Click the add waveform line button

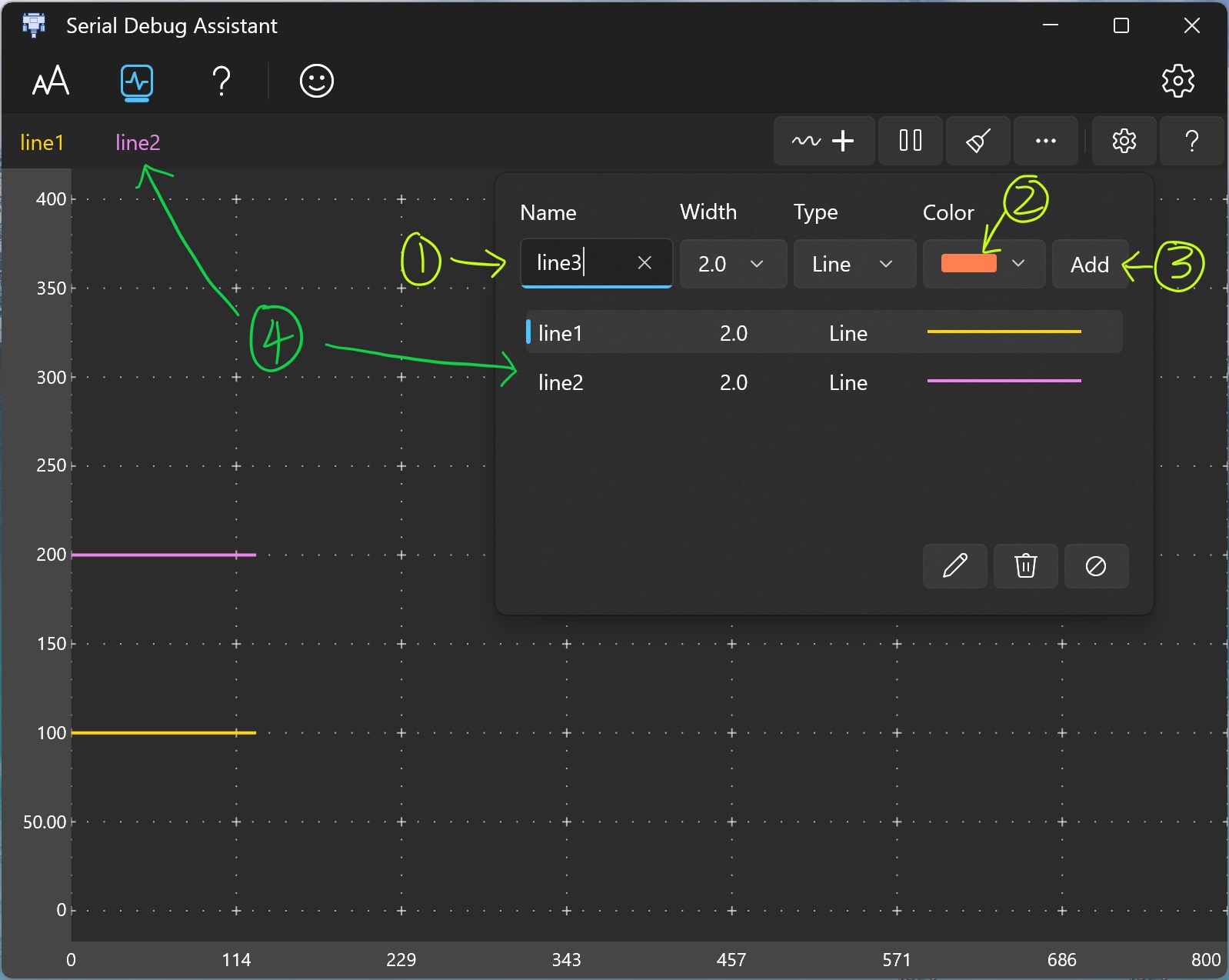(824, 141)
